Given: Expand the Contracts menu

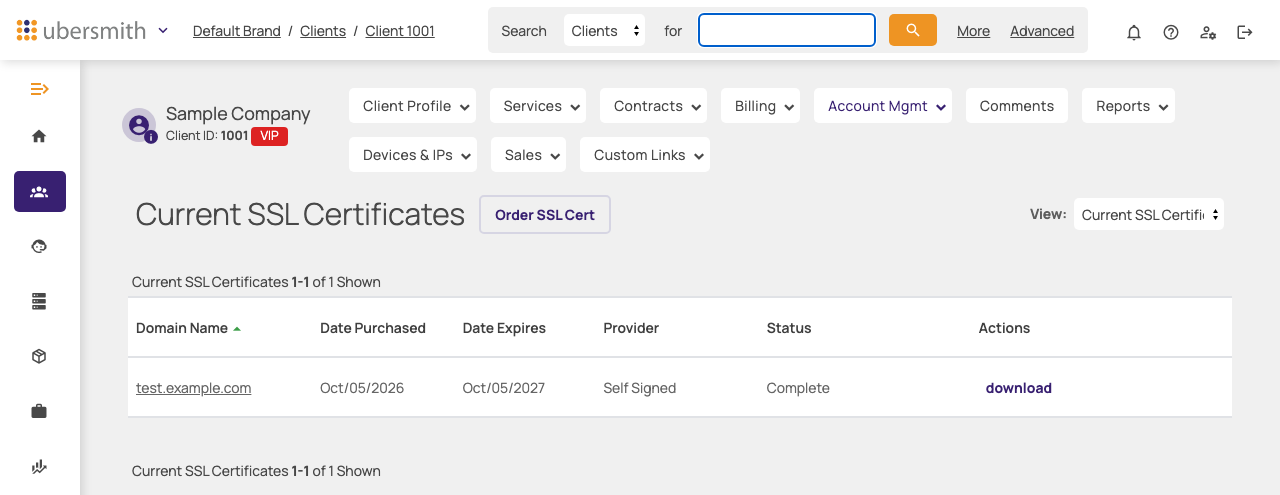Looking at the screenshot, I should click(653, 106).
